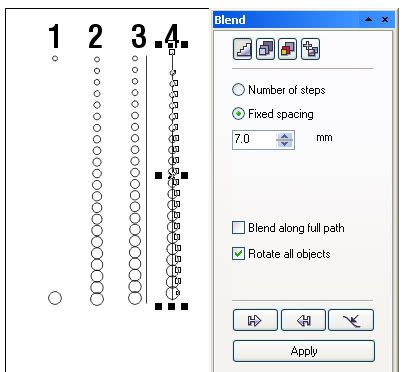Click the large circle in column 1

(55, 298)
